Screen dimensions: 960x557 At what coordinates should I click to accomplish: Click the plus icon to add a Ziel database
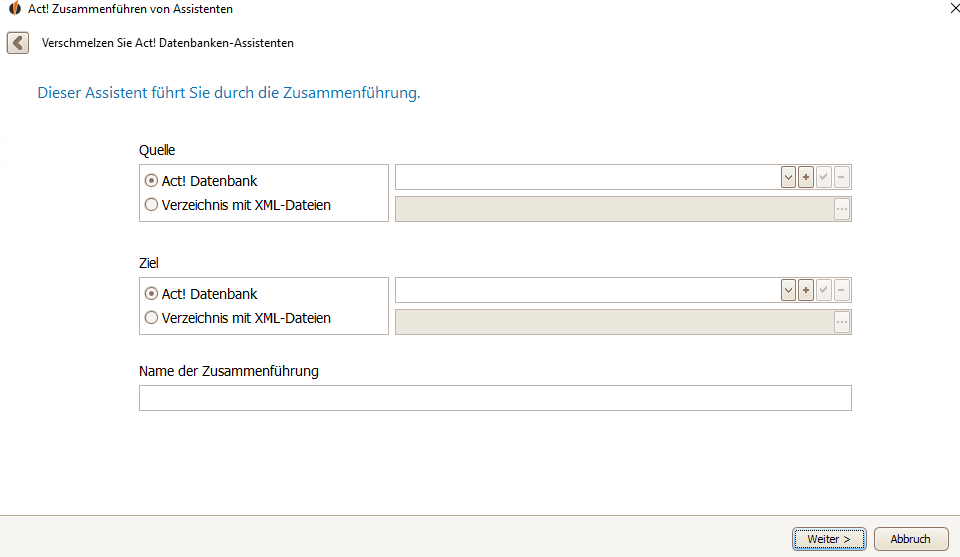pyautogui.click(x=806, y=290)
